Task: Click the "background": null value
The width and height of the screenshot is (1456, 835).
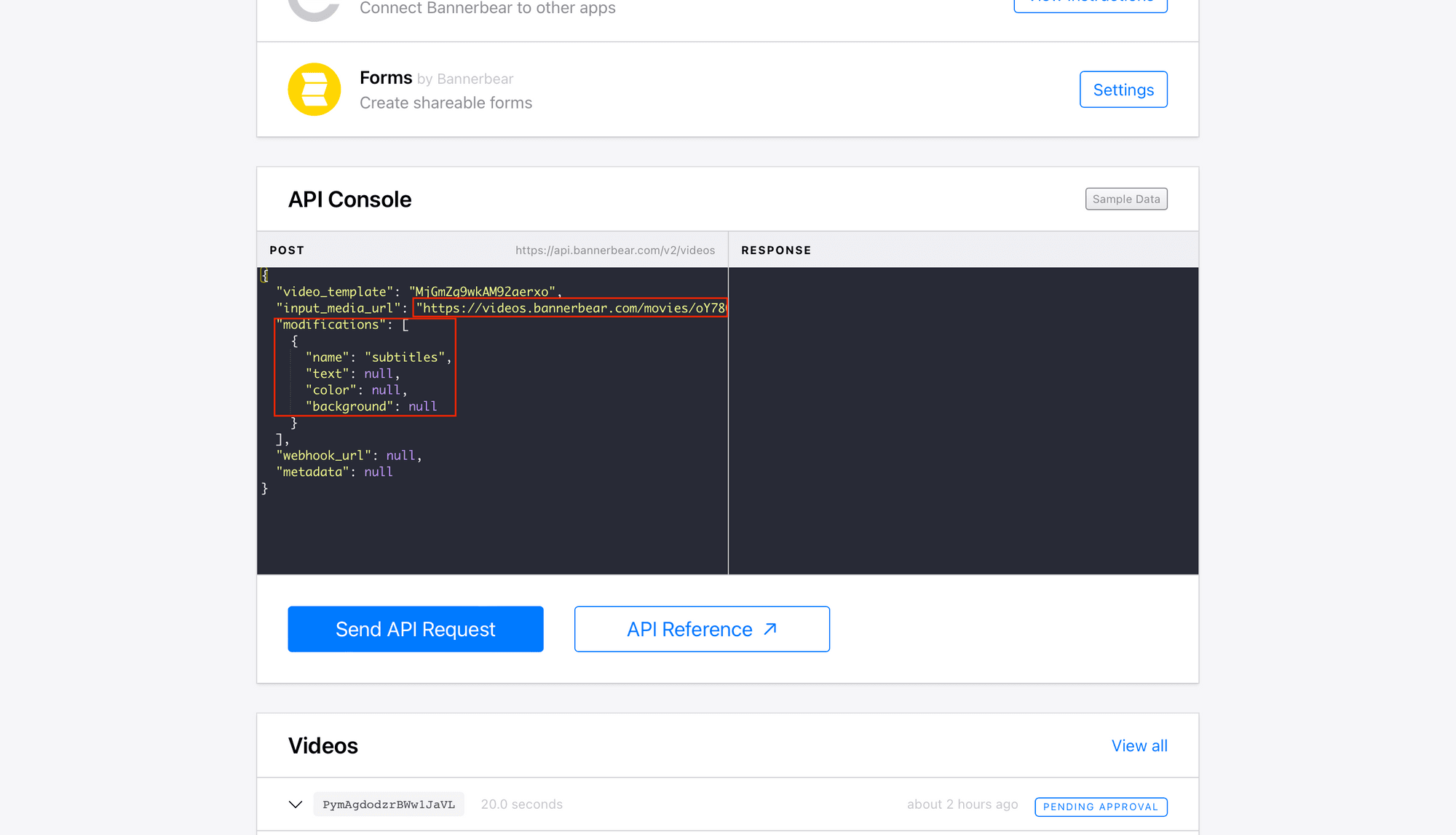Action: coord(422,407)
